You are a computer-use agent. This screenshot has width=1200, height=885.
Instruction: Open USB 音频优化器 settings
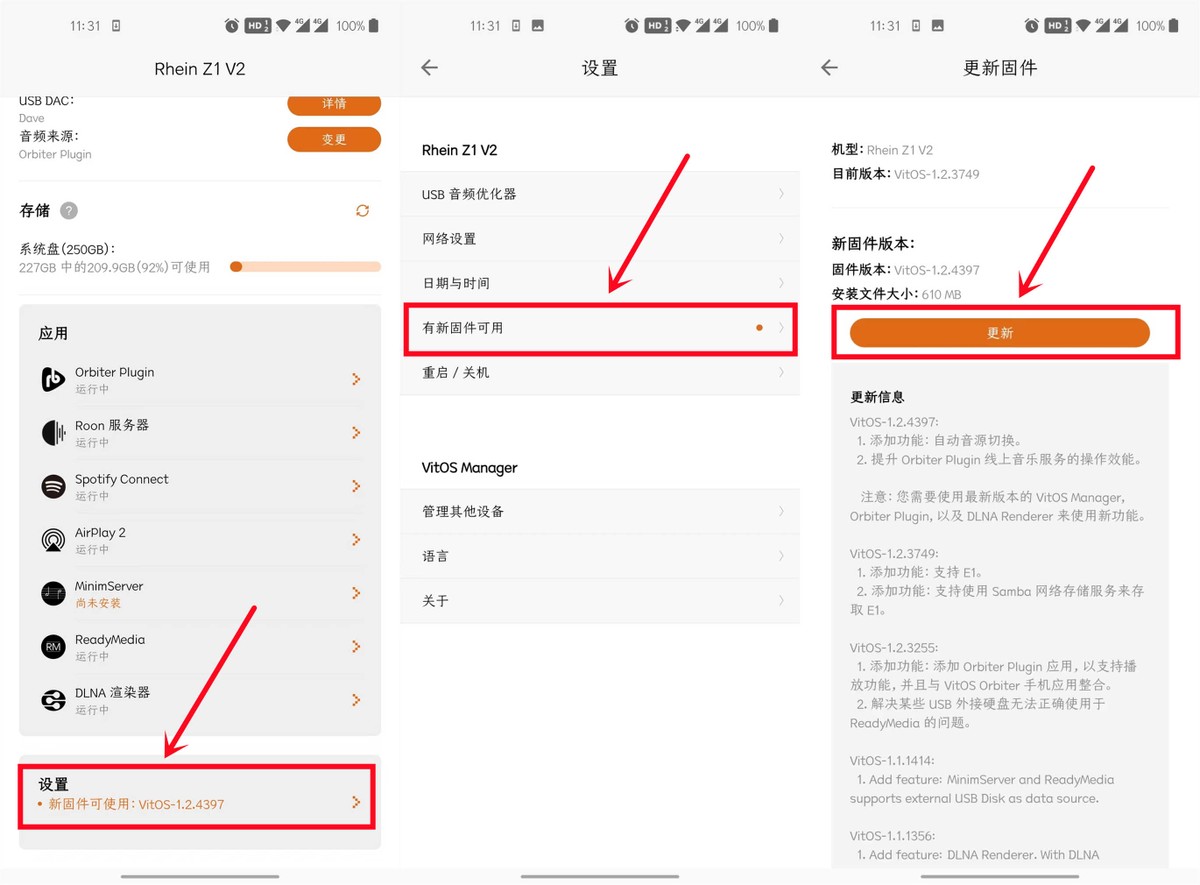[x=600, y=194]
